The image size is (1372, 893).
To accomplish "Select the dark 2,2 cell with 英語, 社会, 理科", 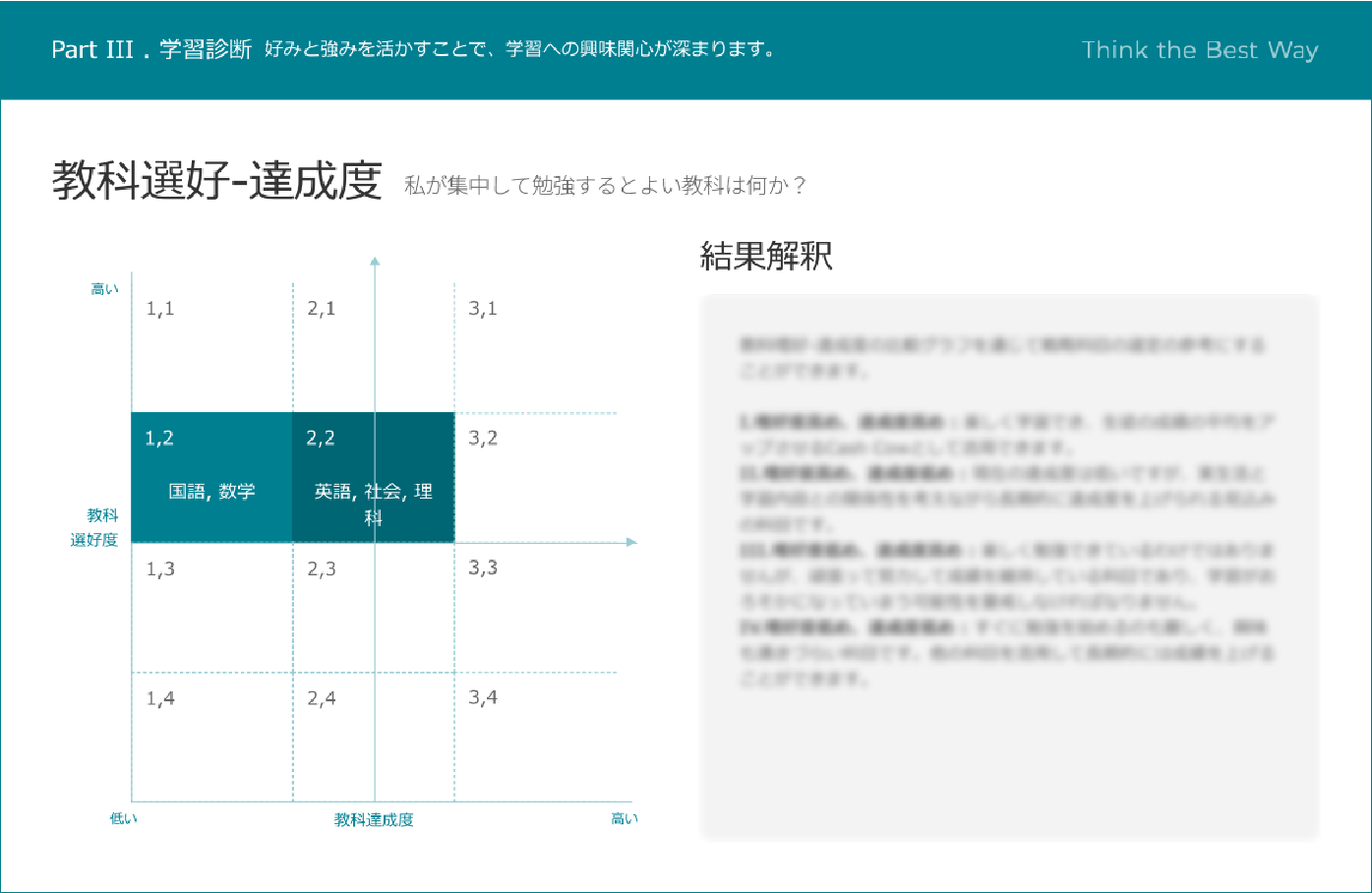I will tap(373, 478).
